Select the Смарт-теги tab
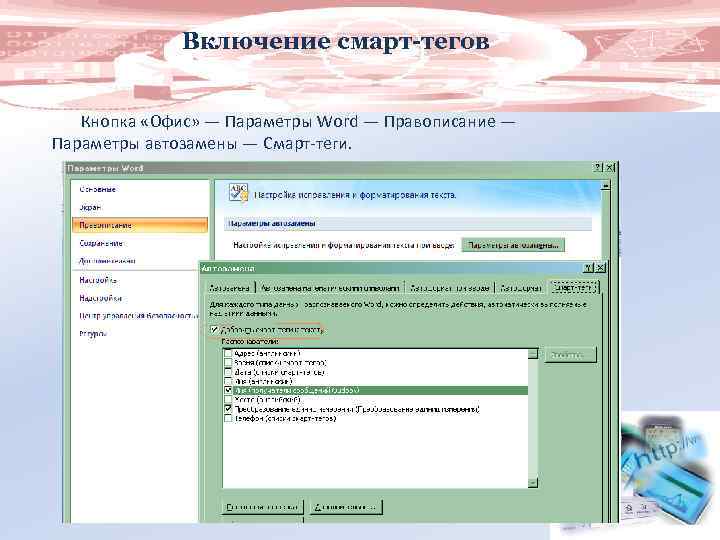The width and height of the screenshot is (720, 540). click(x=574, y=287)
